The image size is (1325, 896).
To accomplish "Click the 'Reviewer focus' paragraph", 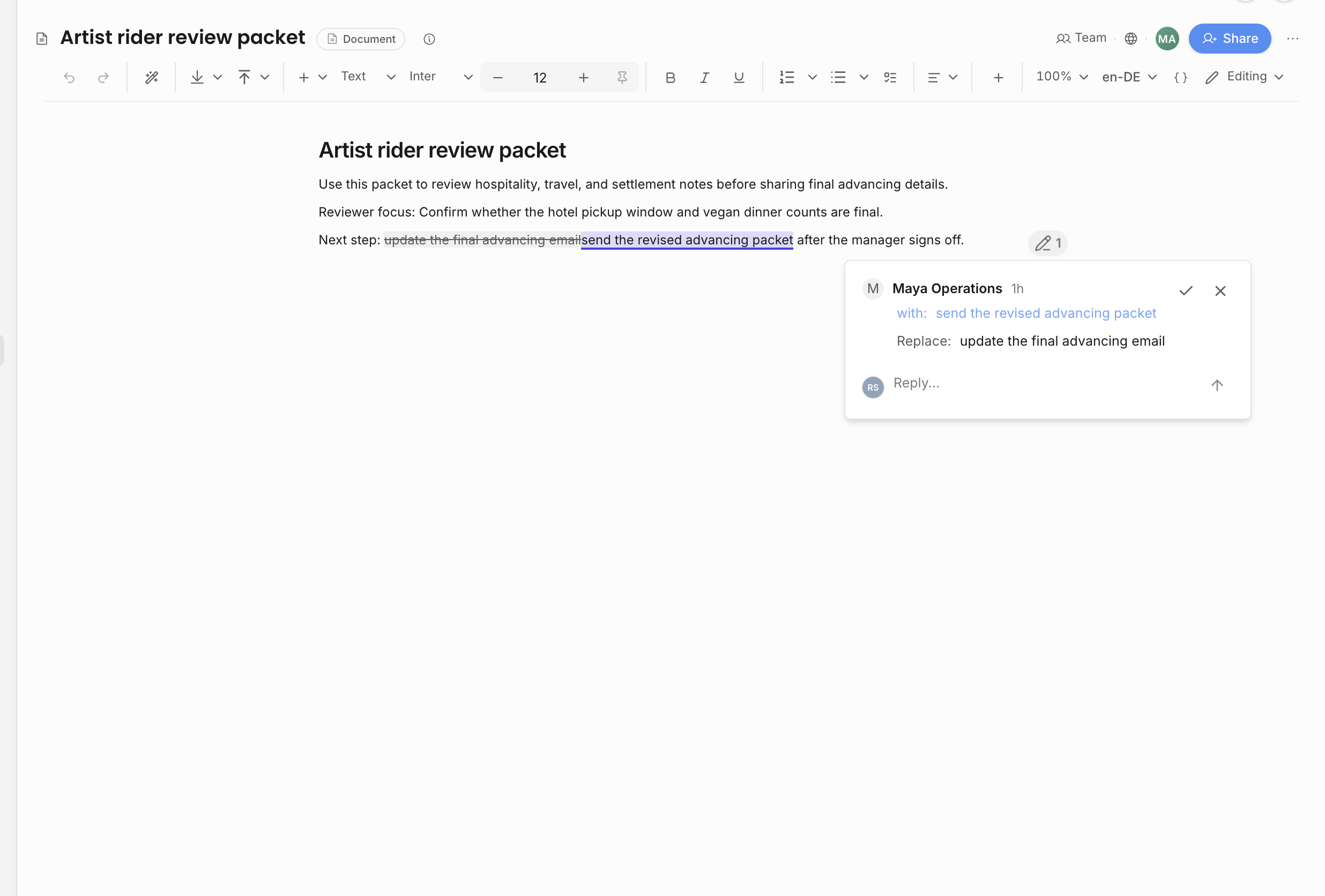I will point(600,212).
